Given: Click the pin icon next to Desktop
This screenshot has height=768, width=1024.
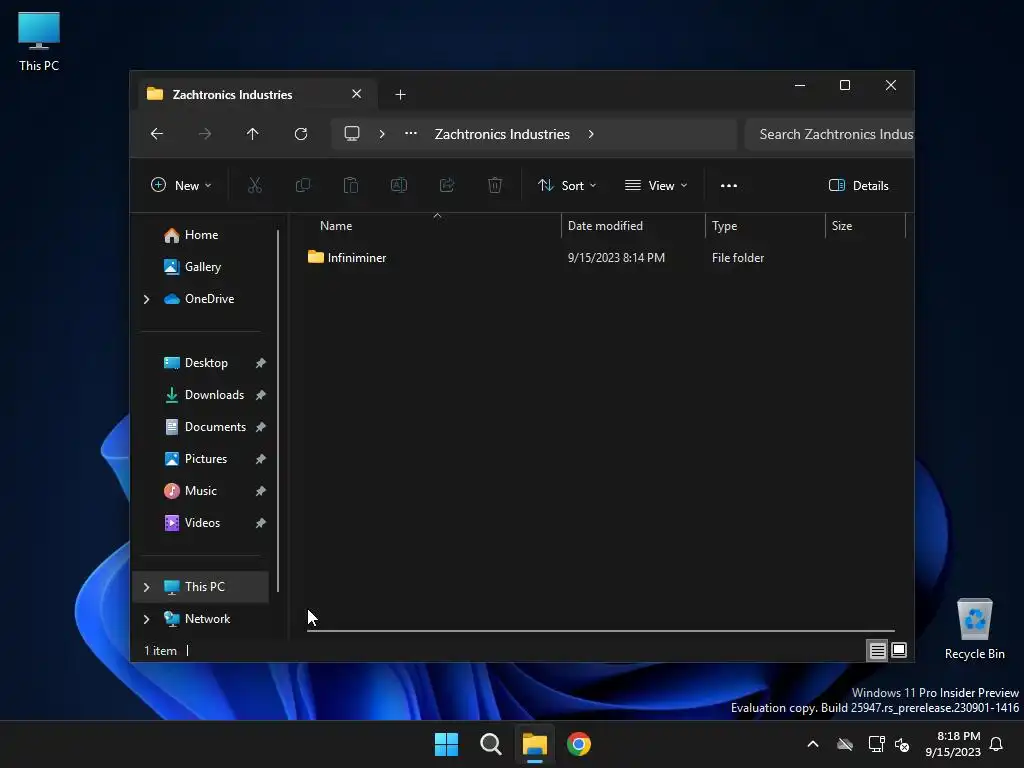Looking at the screenshot, I should [x=261, y=363].
